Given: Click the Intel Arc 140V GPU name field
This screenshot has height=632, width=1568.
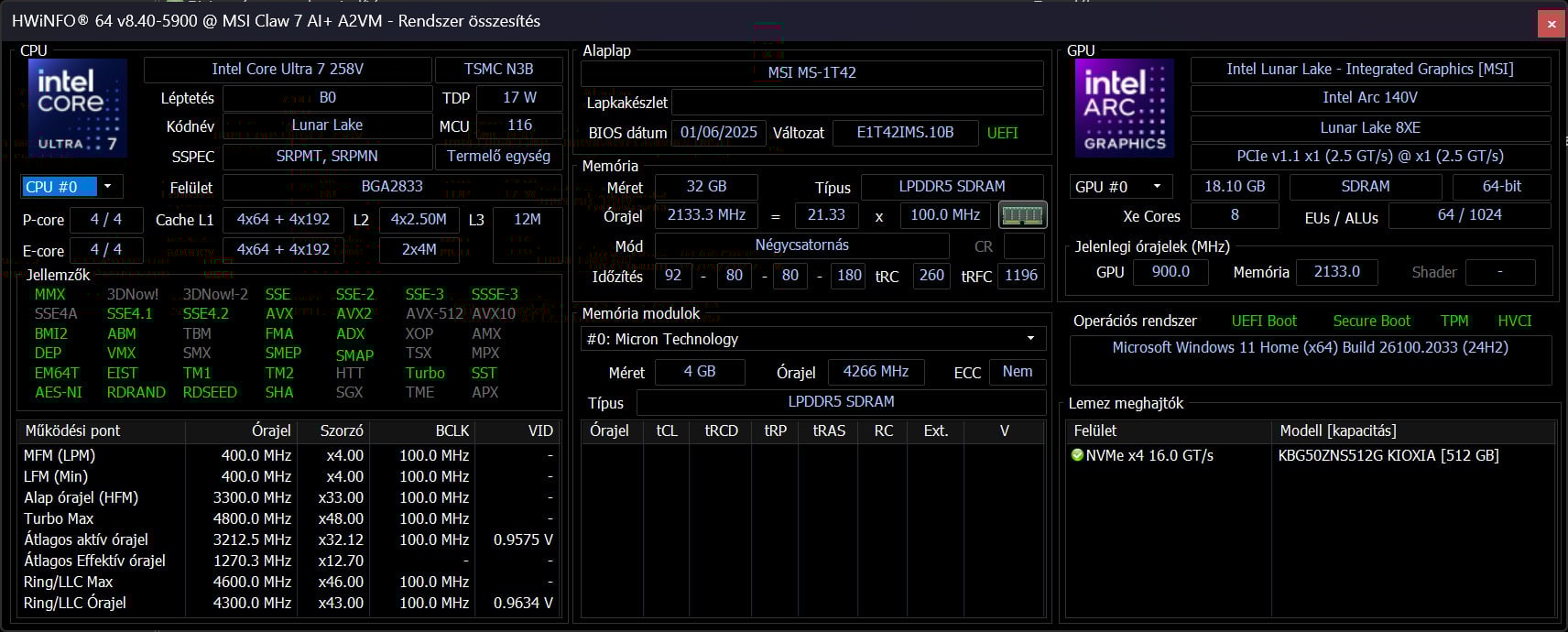Looking at the screenshot, I should click(x=1369, y=98).
